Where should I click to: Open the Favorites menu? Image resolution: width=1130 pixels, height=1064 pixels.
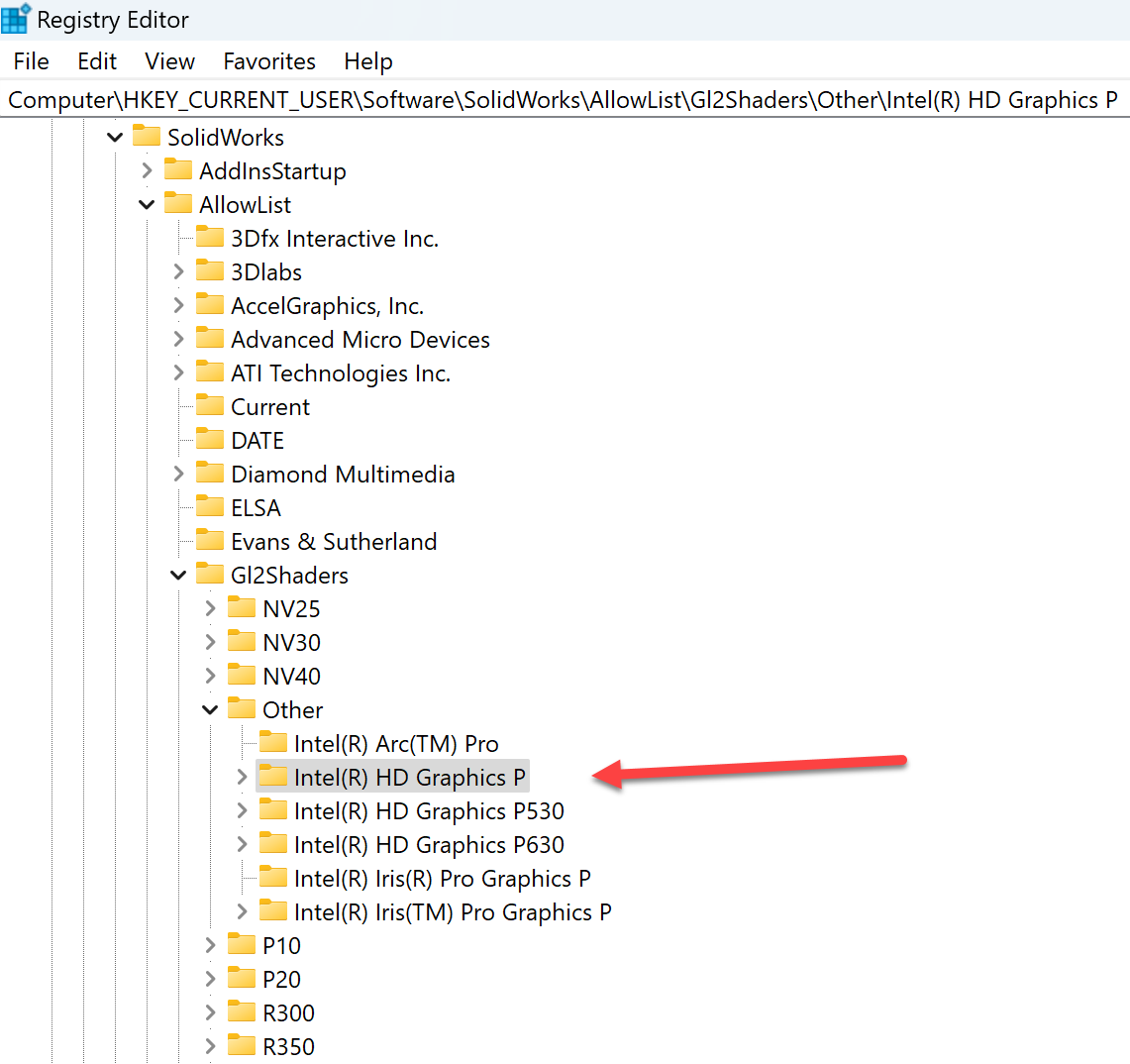[269, 60]
